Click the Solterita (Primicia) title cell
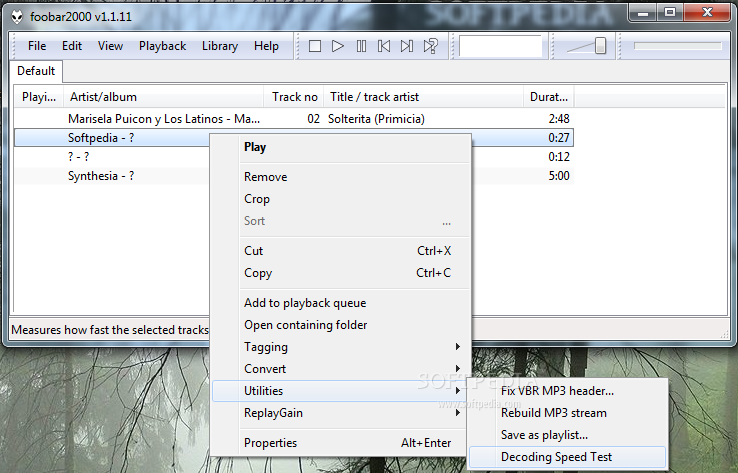Image resolution: width=738 pixels, height=473 pixels. point(376,119)
